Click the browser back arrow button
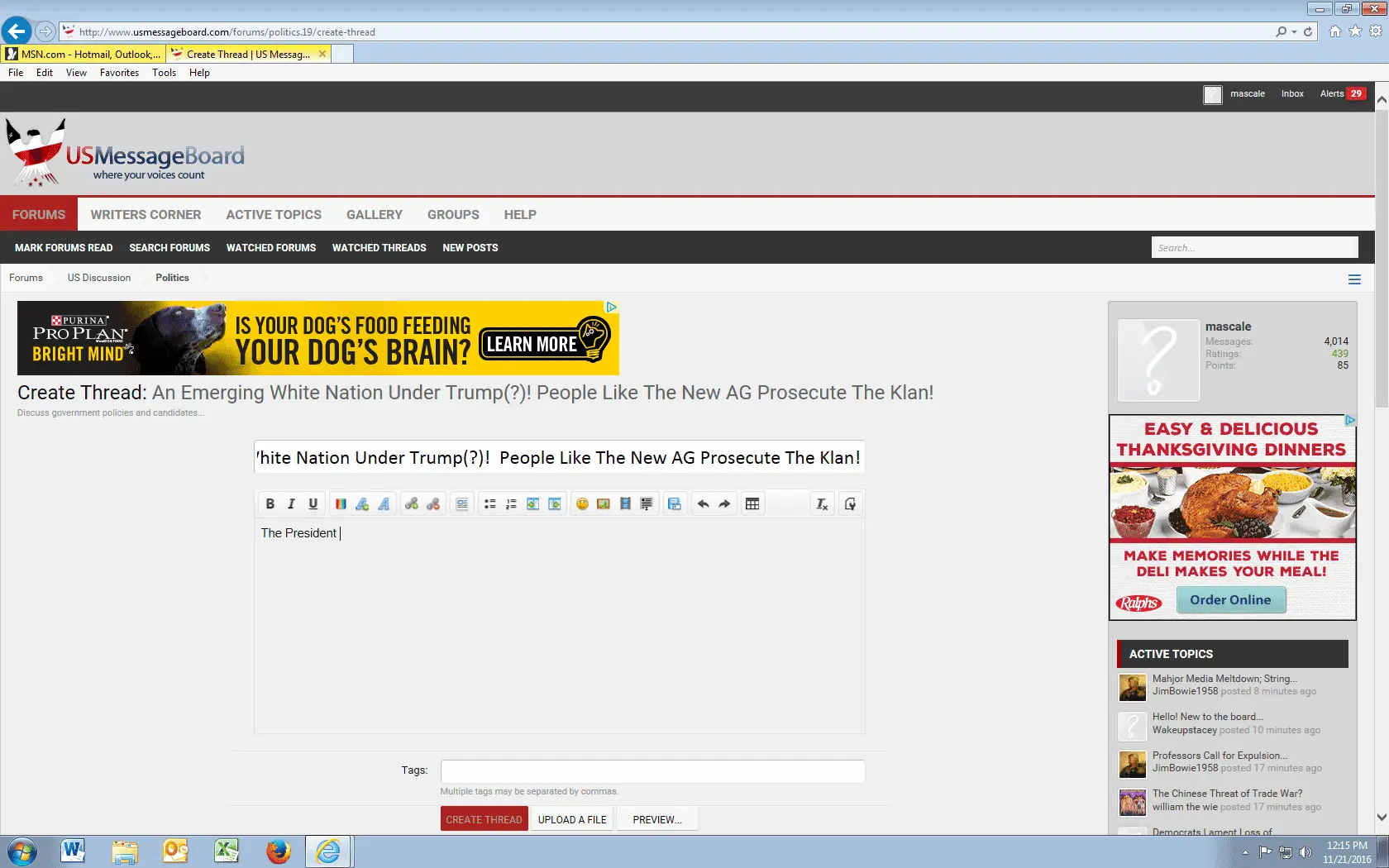 click(x=16, y=31)
